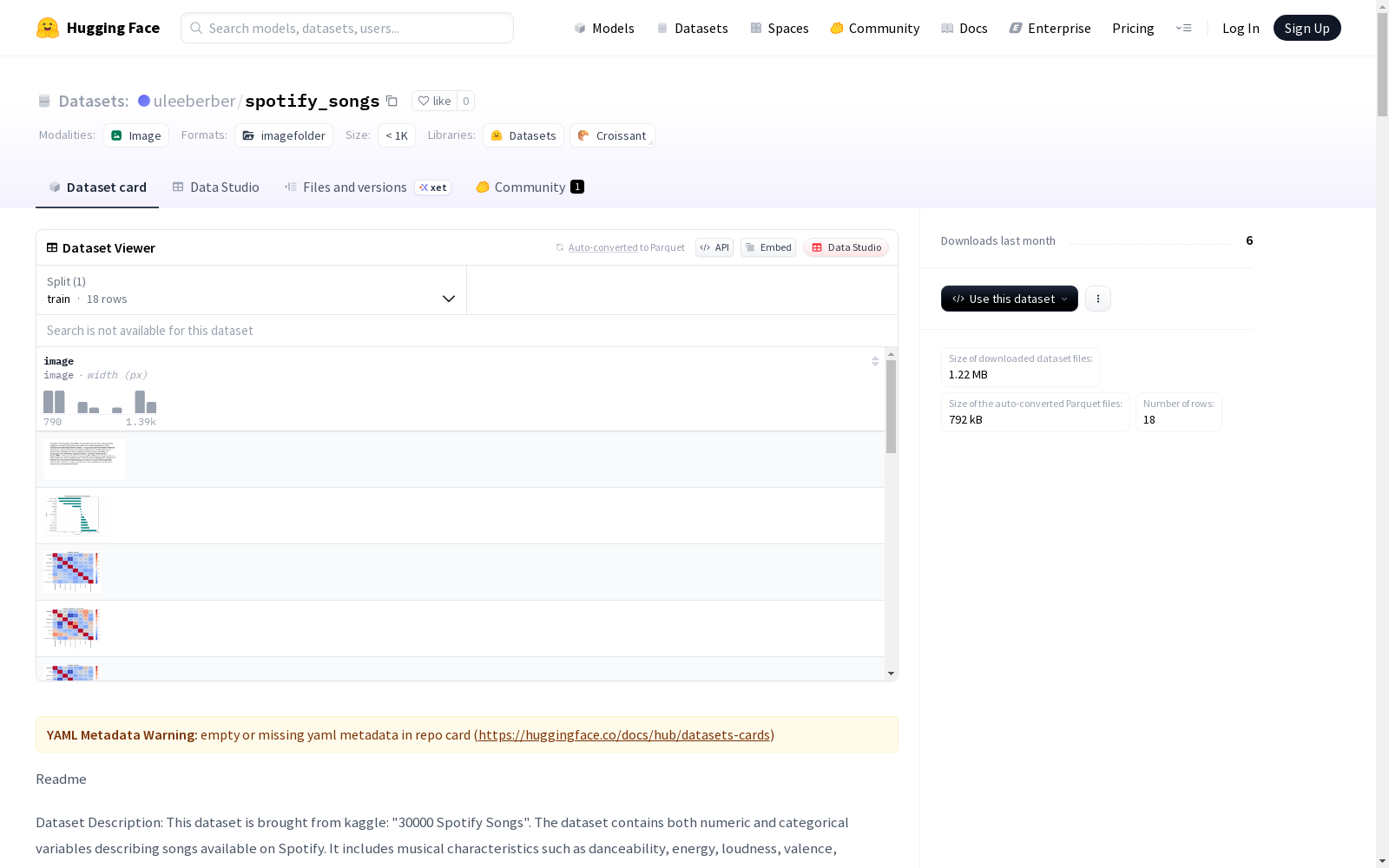
Task: Click the heart like icon
Action: pyautogui.click(x=424, y=101)
